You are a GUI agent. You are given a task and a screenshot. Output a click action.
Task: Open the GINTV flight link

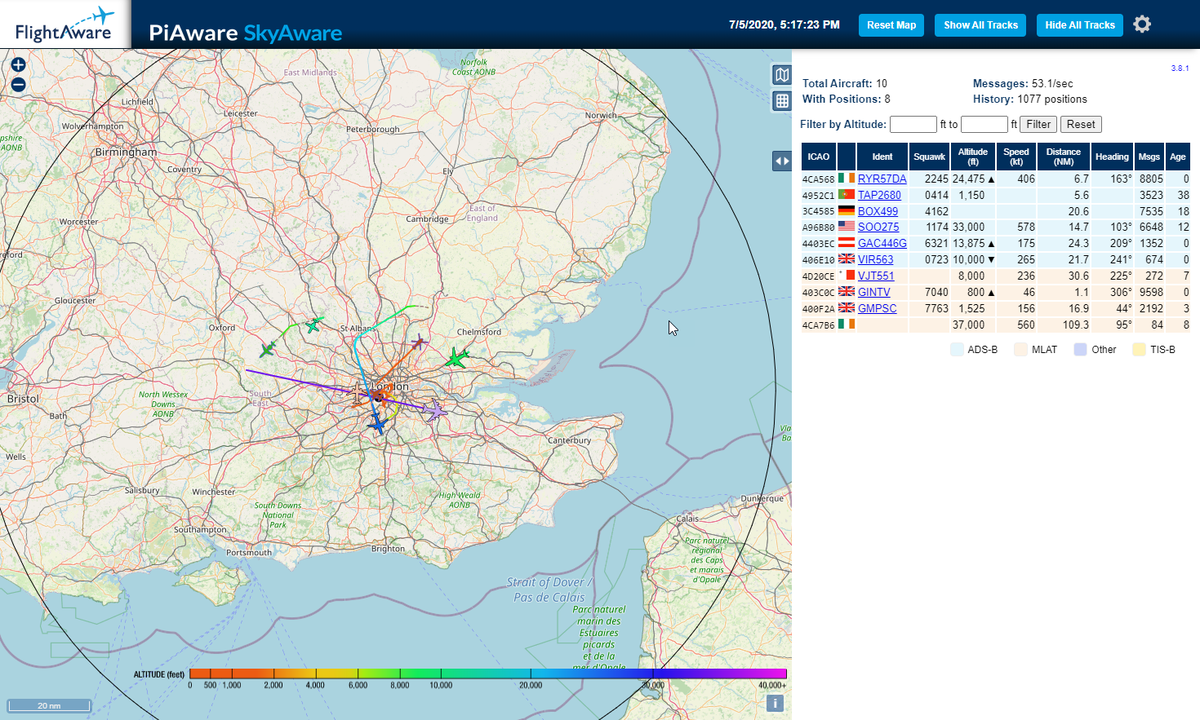click(x=876, y=292)
